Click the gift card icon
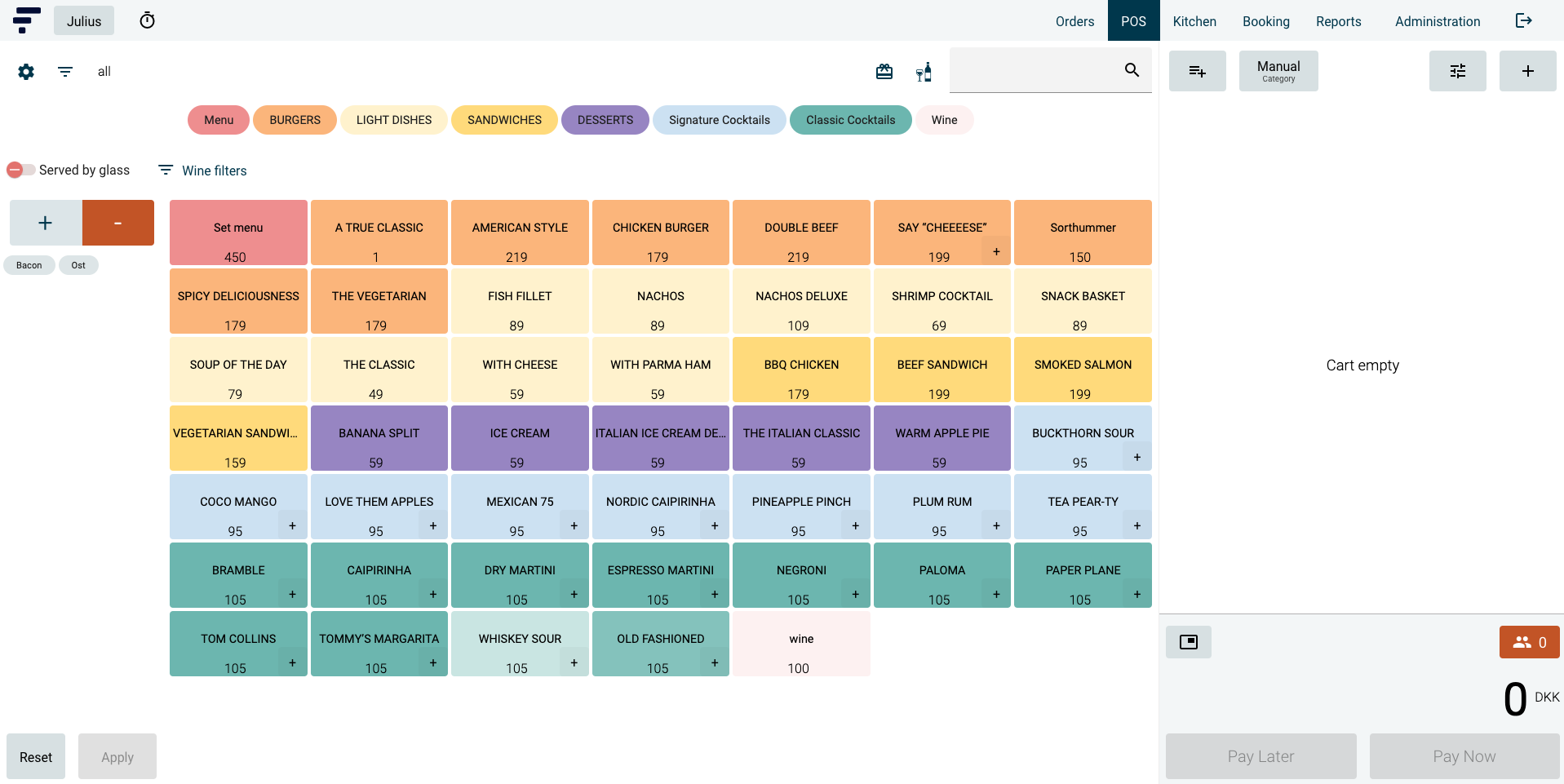Screen dimensions: 1564x784 (x=884, y=72)
